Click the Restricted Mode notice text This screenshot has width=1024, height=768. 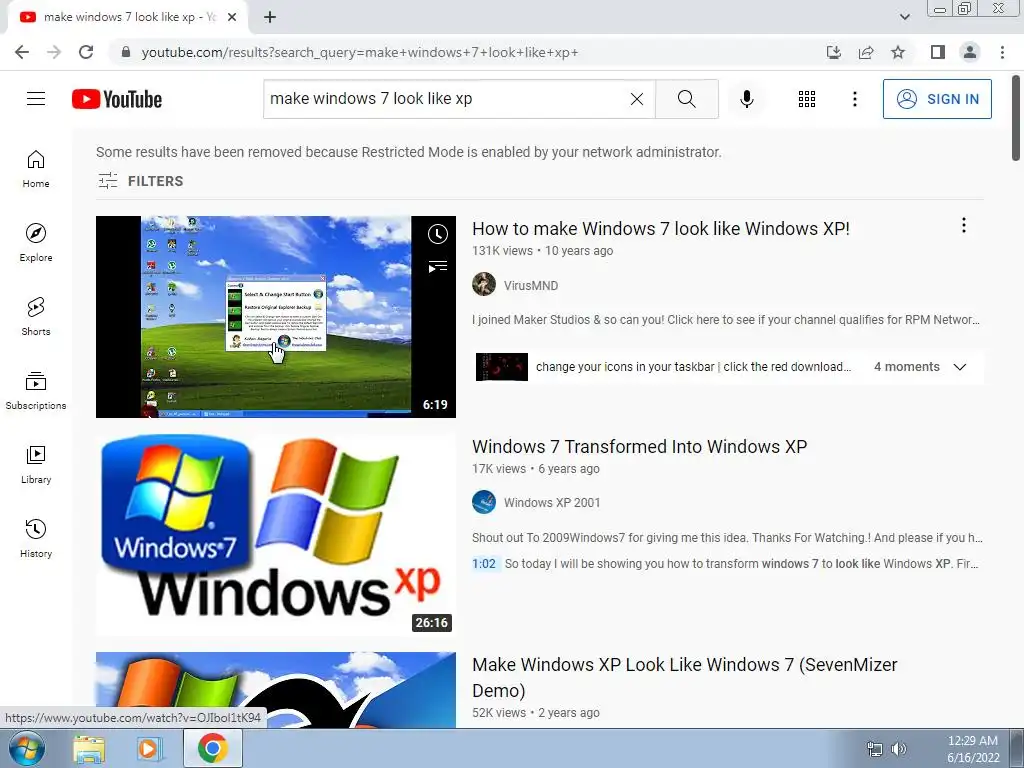point(409,152)
